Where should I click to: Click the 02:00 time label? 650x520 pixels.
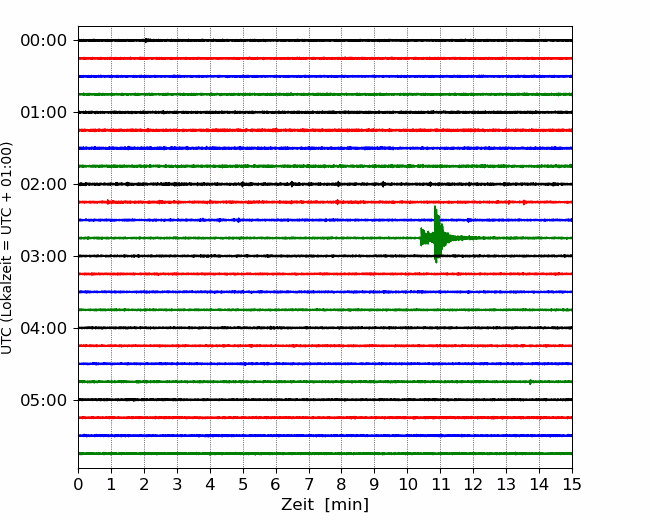click(x=44, y=184)
